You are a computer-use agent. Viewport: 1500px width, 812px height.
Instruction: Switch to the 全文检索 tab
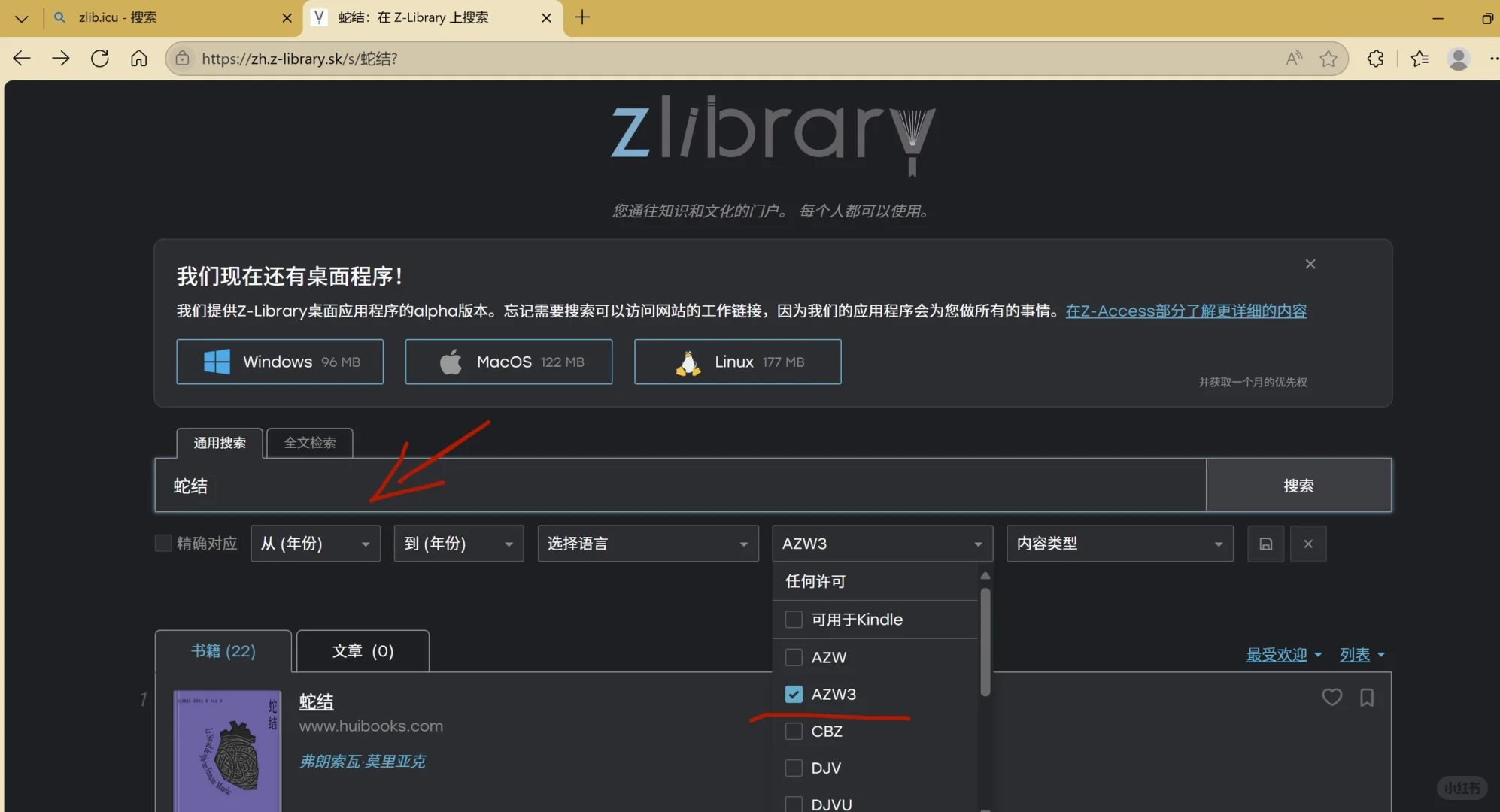(x=310, y=443)
